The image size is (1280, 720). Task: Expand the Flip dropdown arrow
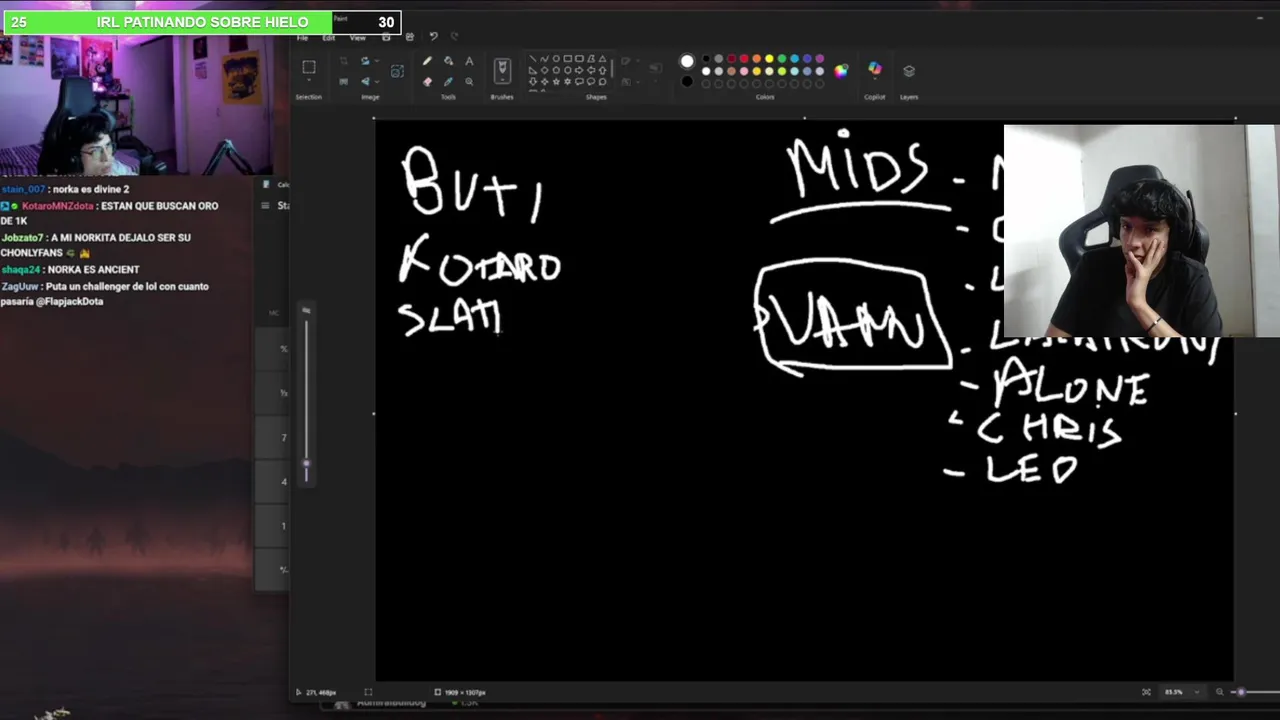coord(377,81)
